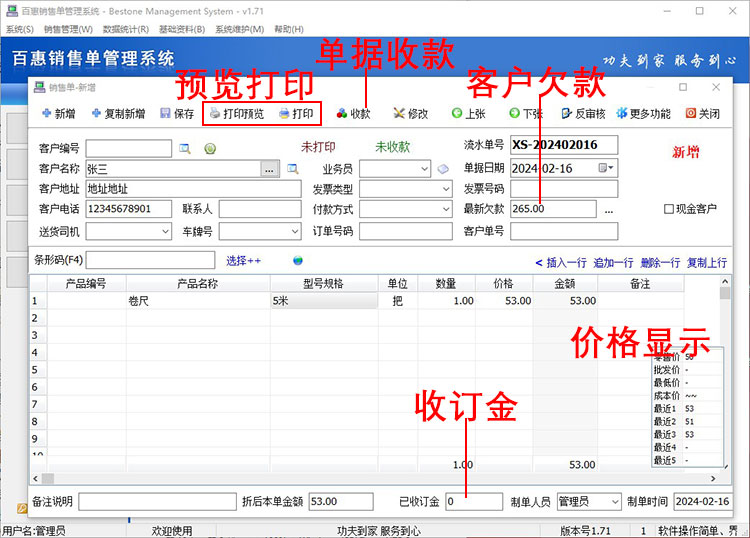The width and height of the screenshot is (750, 538).
Task: Click the 联系人 input field
Action: click(x=260, y=209)
